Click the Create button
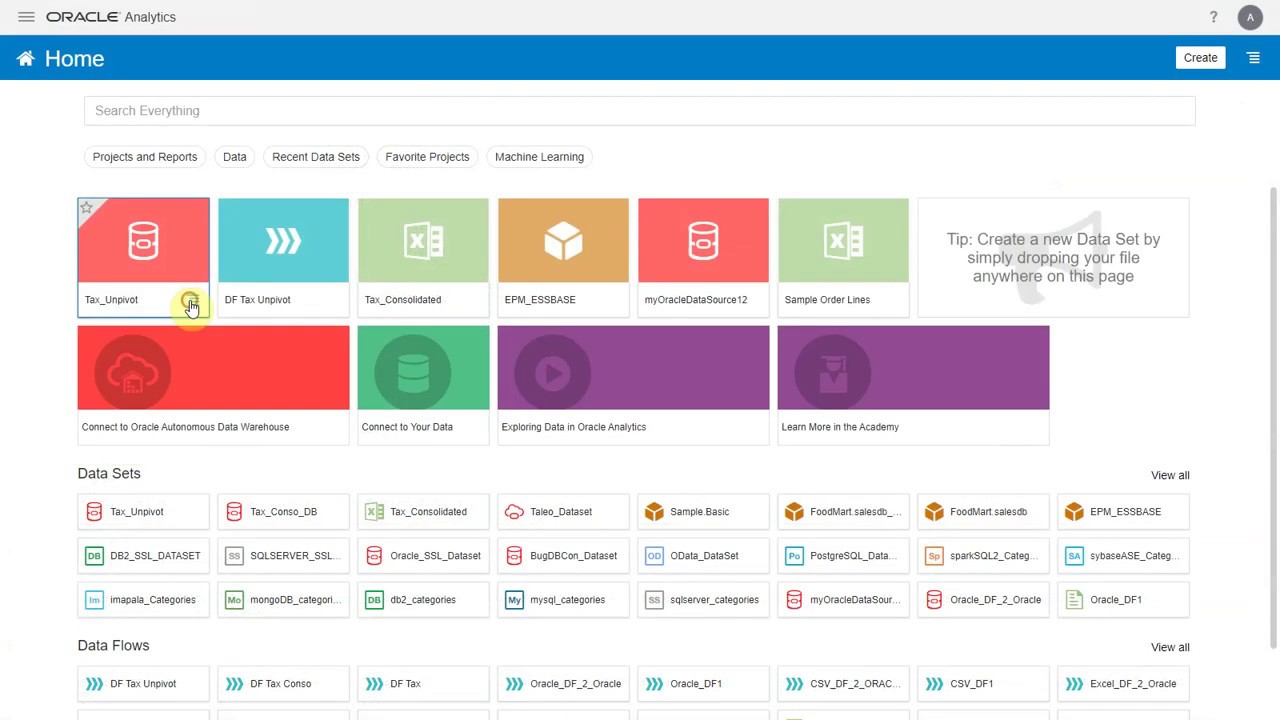Screen dimensions: 1280x720 [x=1200, y=58]
